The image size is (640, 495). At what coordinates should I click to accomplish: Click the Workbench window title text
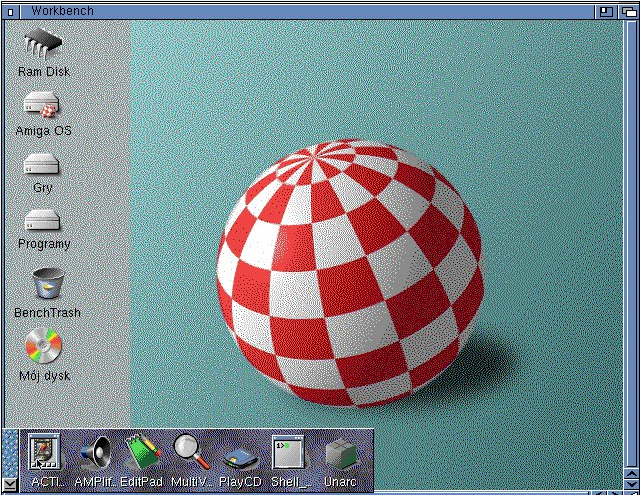click(x=62, y=11)
